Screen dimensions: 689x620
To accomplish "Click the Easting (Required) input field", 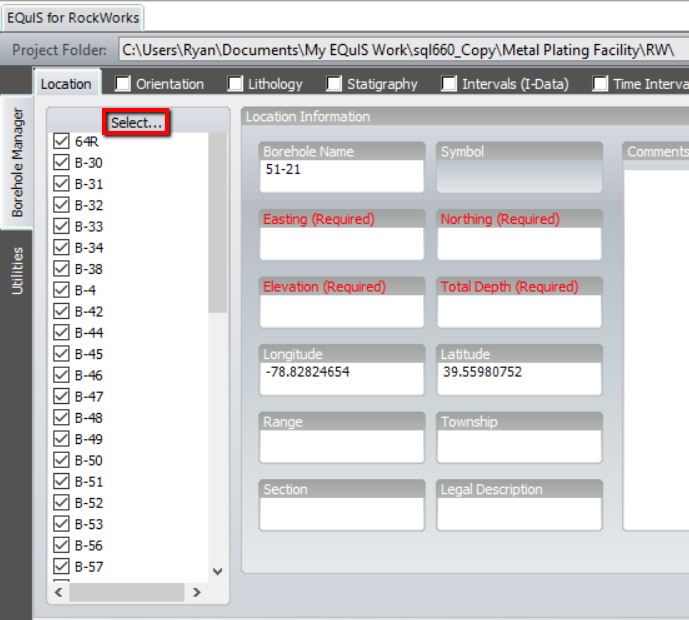I will 341,244.
